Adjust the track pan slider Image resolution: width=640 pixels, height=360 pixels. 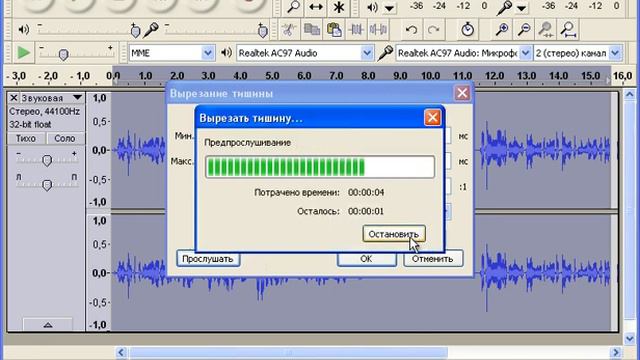click(47, 185)
